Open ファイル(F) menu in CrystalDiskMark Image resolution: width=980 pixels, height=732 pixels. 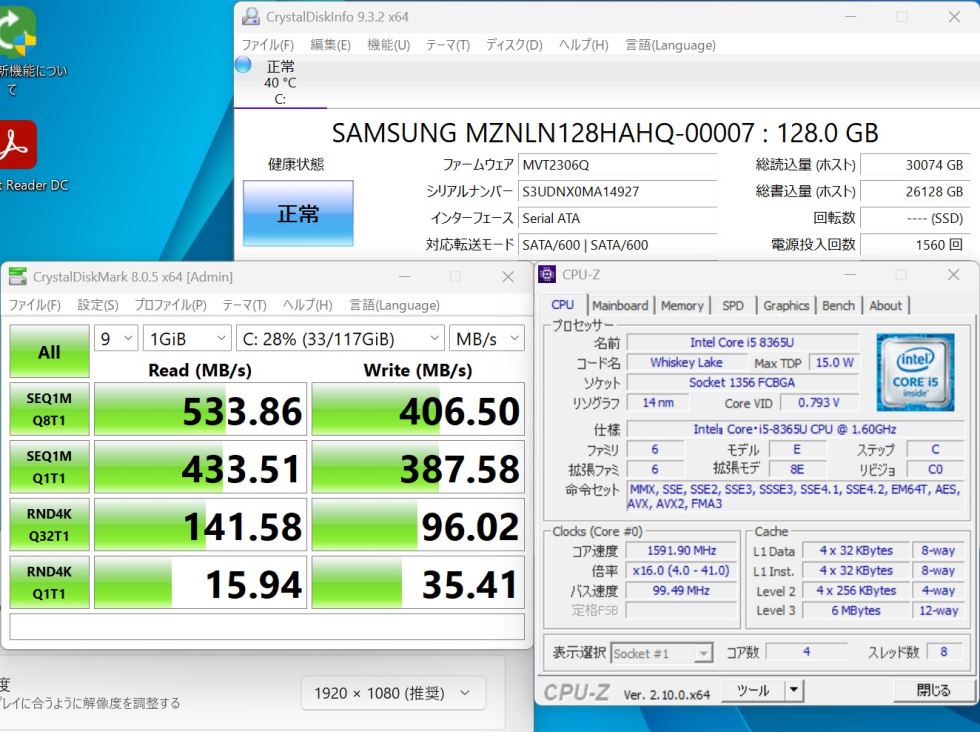click(x=34, y=305)
